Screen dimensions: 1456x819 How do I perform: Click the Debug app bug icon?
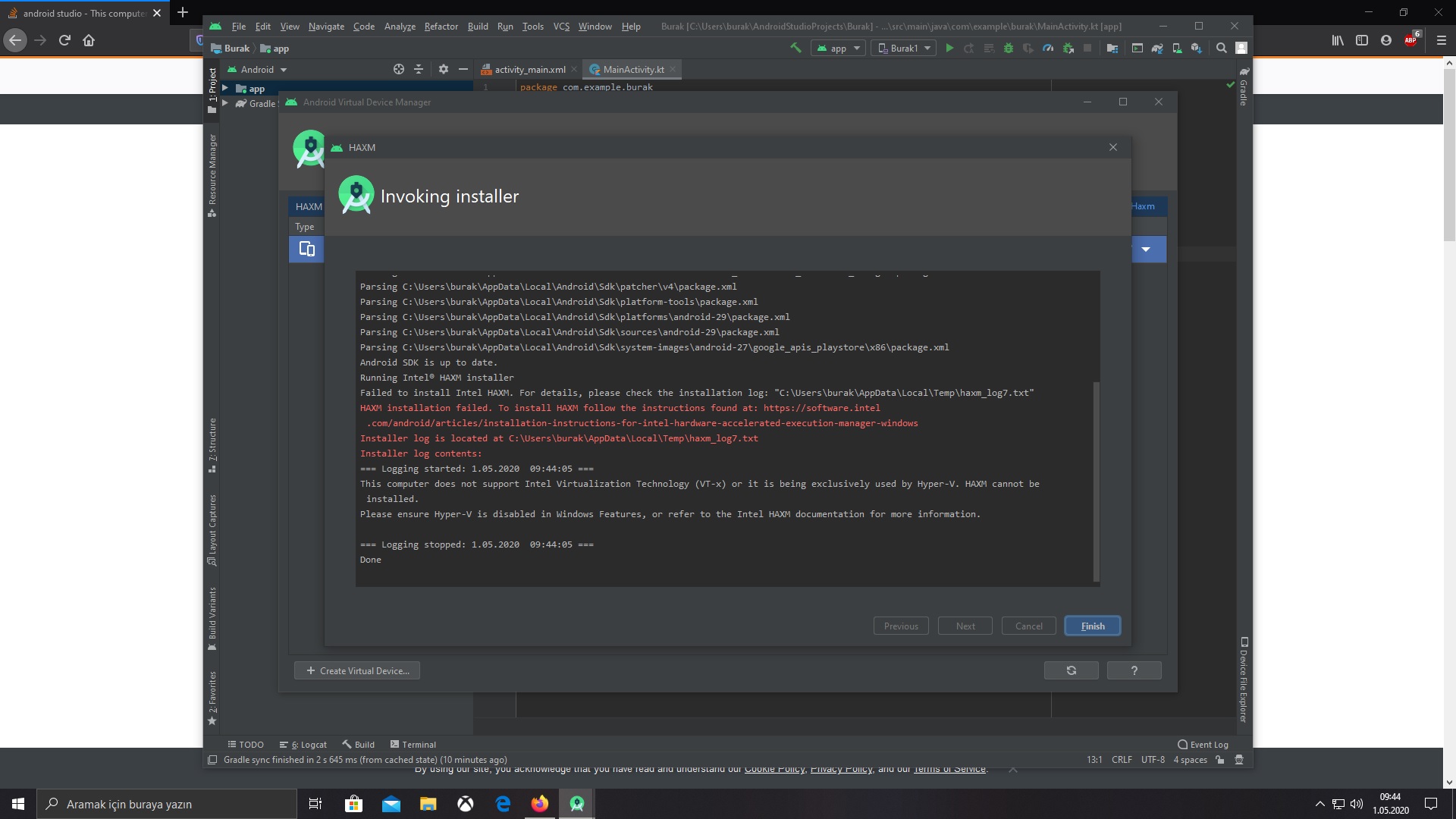1008,48
